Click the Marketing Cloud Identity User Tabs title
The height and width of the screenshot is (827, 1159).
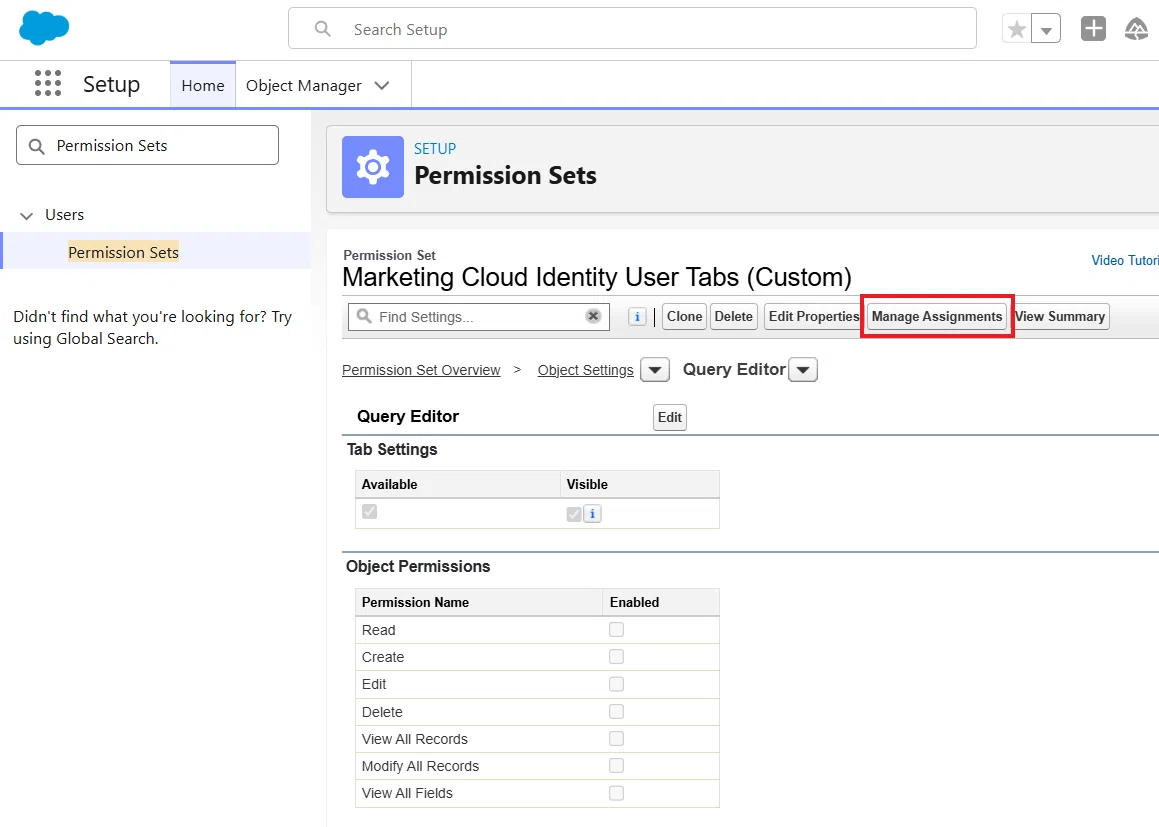tap(597, 277)
